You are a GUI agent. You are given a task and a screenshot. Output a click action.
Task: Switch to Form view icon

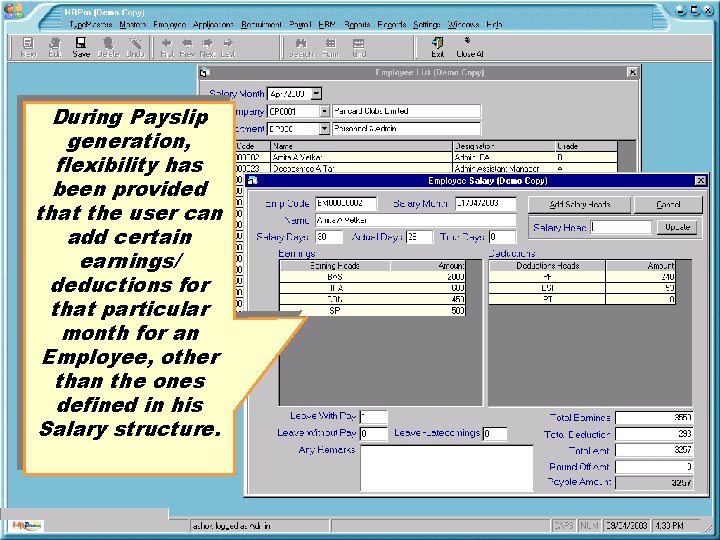330,47
